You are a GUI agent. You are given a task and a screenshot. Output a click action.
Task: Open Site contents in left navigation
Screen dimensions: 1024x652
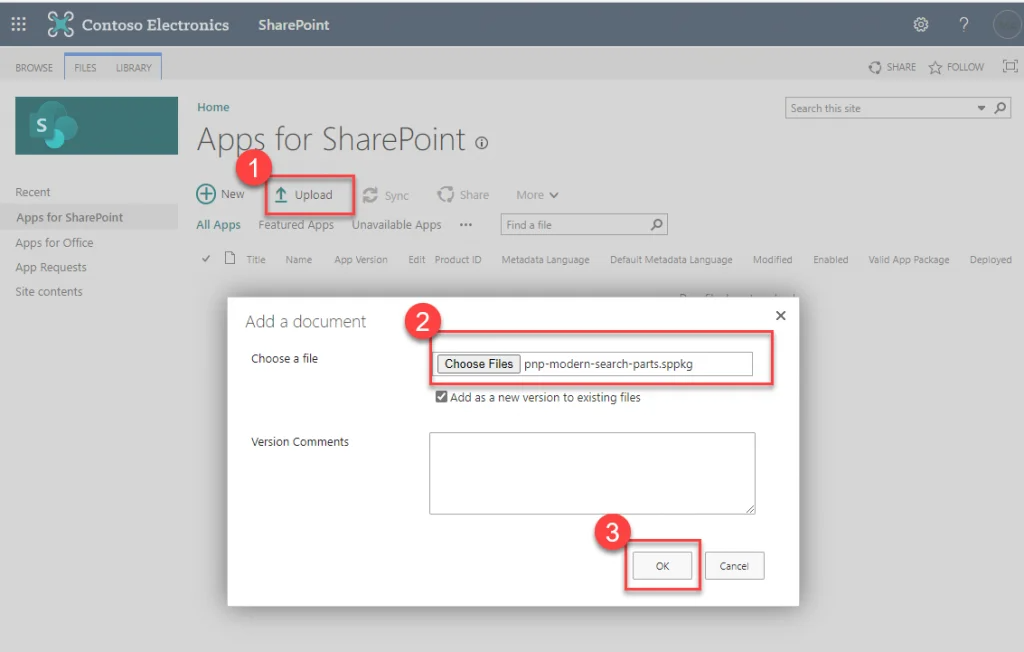(x=49, y=291)
